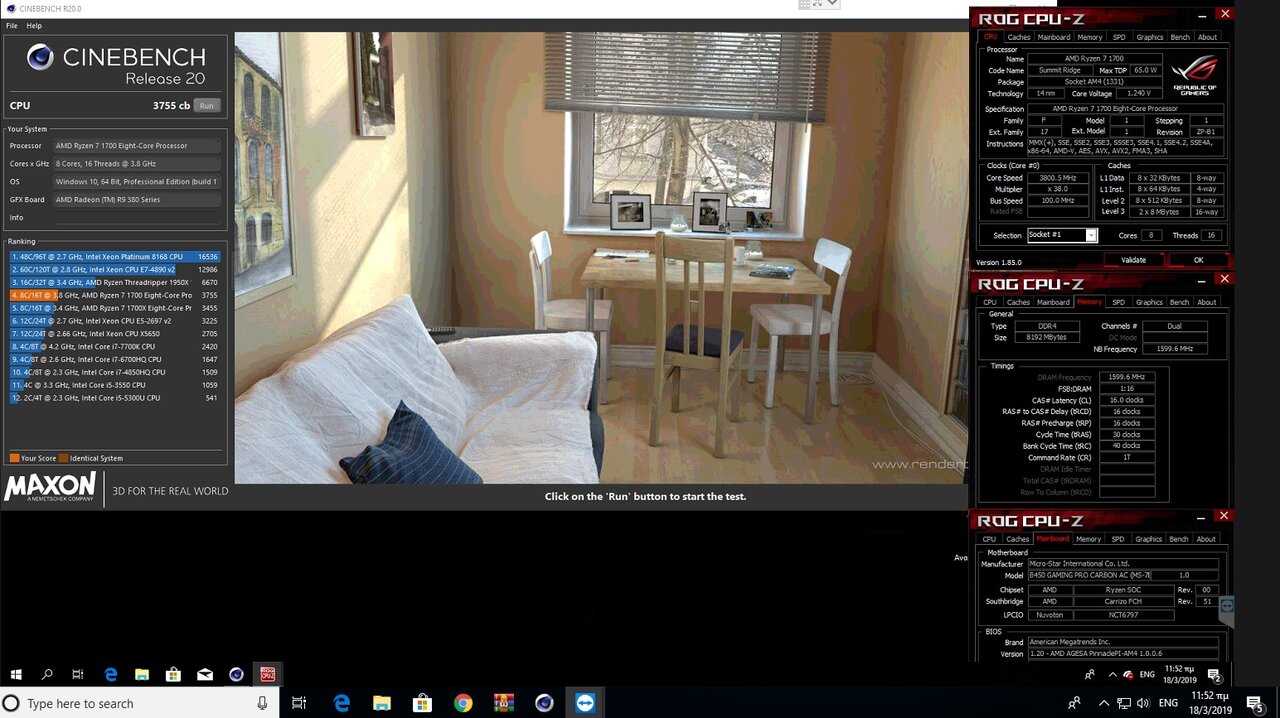
Task: Open Start menu in remote session taskbar
Action: click(x=16, y=674)
